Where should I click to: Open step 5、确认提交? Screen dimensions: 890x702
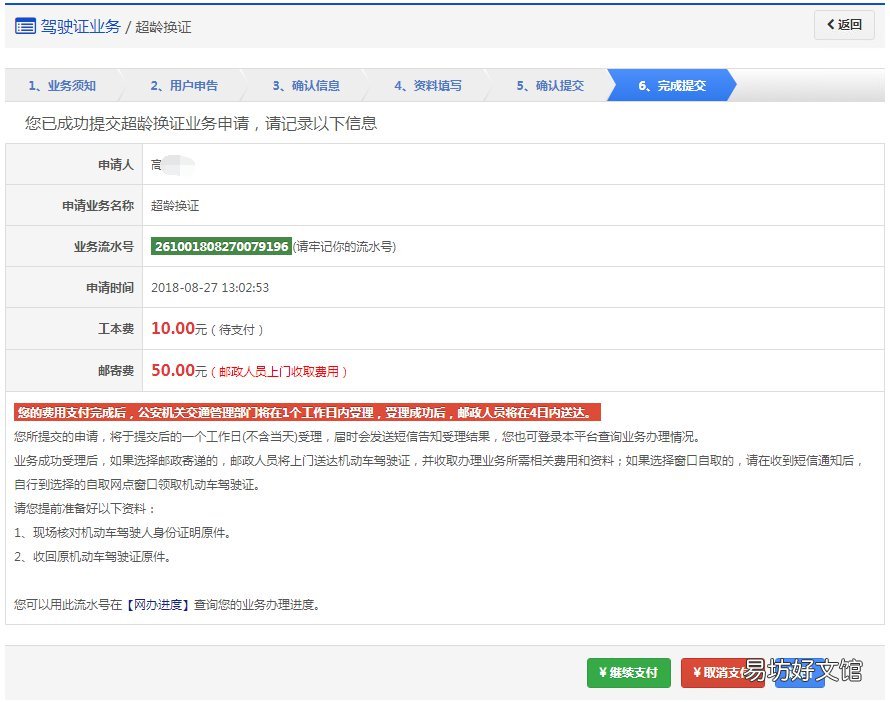click(x=550, y=86)
